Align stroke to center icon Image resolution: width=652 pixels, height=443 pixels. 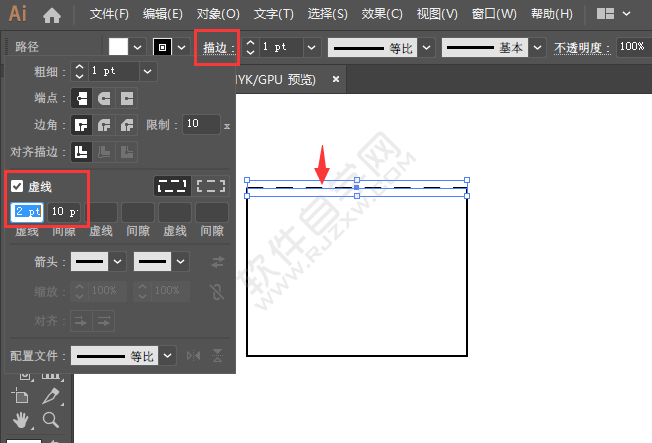(82, 152)
